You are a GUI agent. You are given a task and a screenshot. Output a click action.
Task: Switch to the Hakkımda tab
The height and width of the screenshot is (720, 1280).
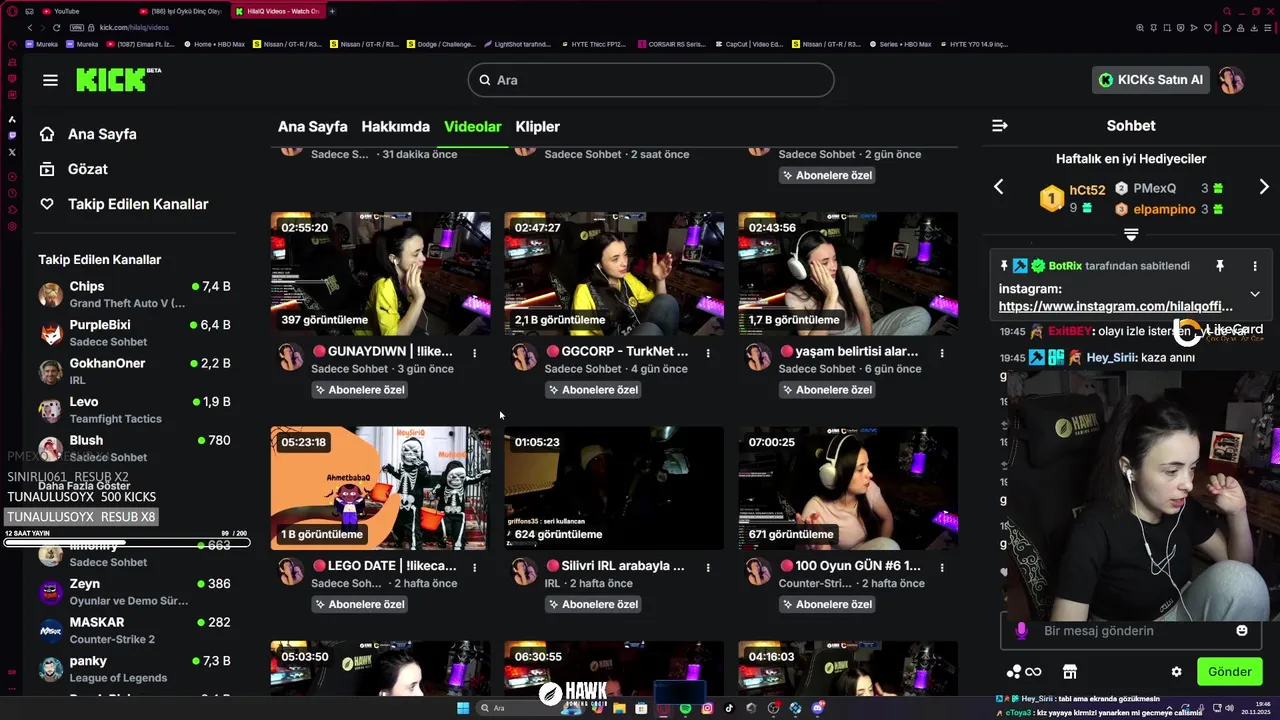[x=396, y=127]
